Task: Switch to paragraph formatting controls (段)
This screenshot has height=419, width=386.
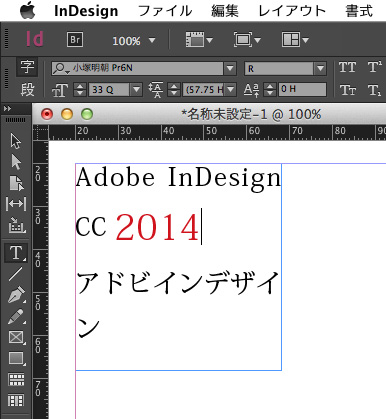Action: coord(27,89)
